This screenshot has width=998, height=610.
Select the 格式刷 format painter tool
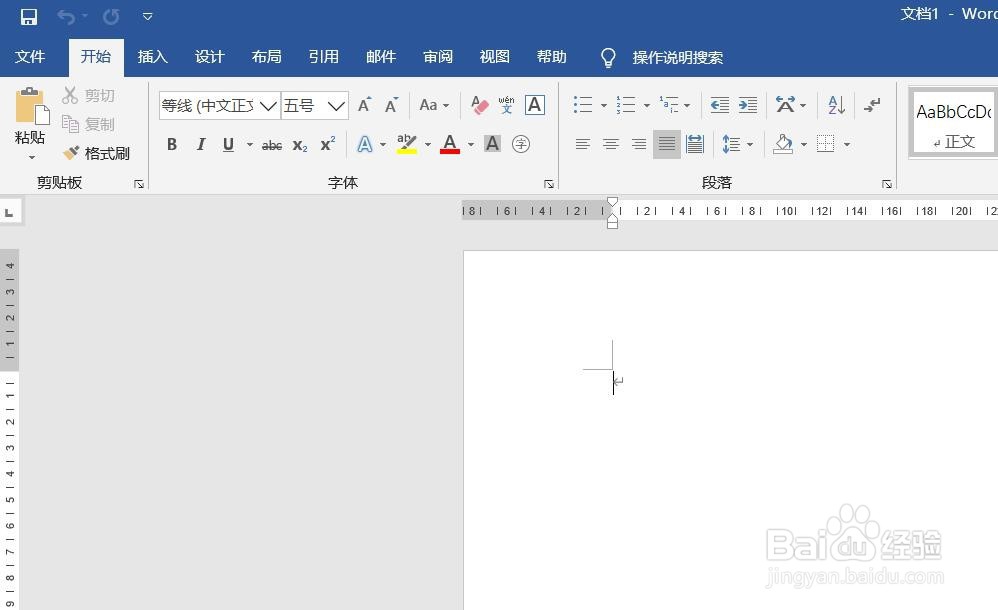(x=96, y=153)
